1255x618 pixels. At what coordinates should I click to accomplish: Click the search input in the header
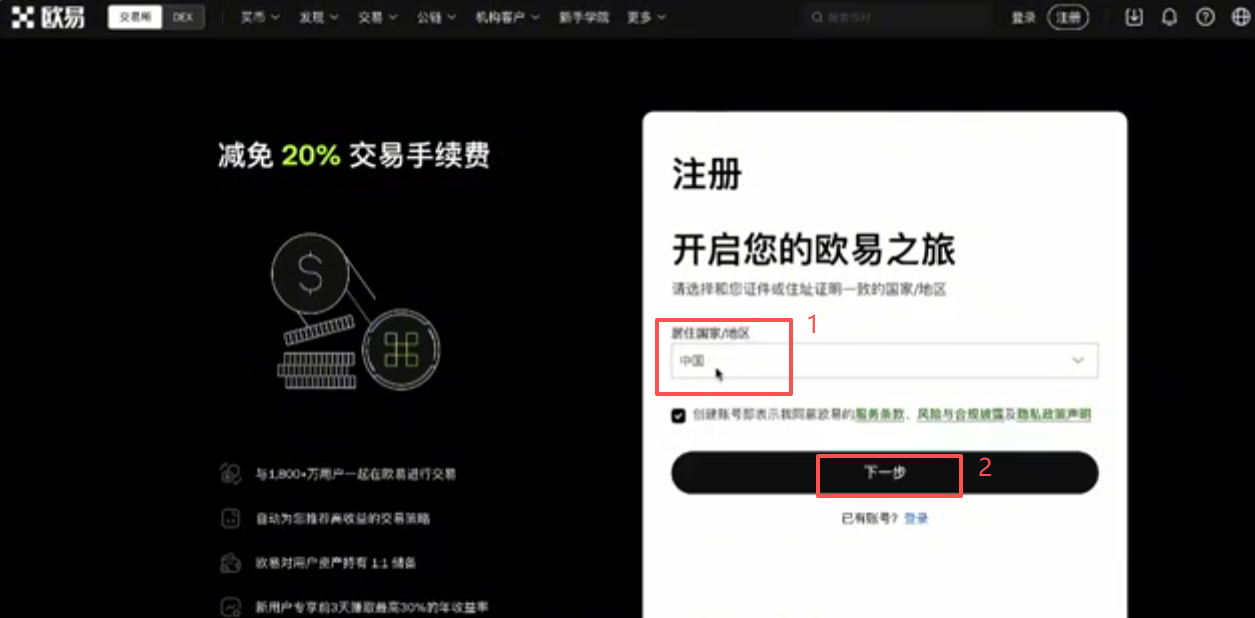click(x=895, y=18)
